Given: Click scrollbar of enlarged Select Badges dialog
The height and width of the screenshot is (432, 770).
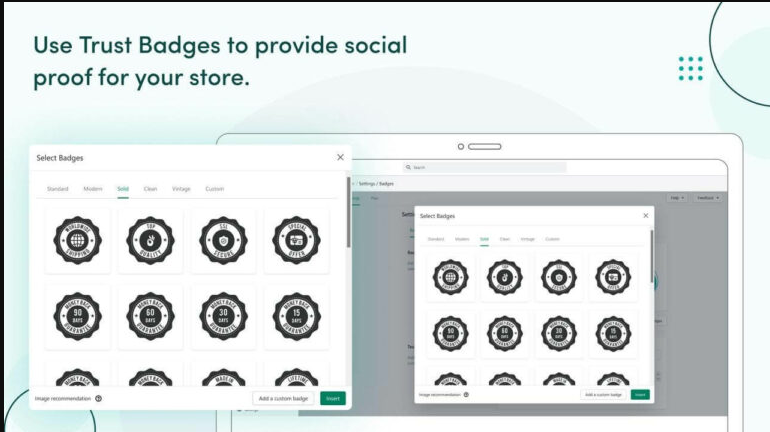Looking at the screenshot, I should [349, 212].
